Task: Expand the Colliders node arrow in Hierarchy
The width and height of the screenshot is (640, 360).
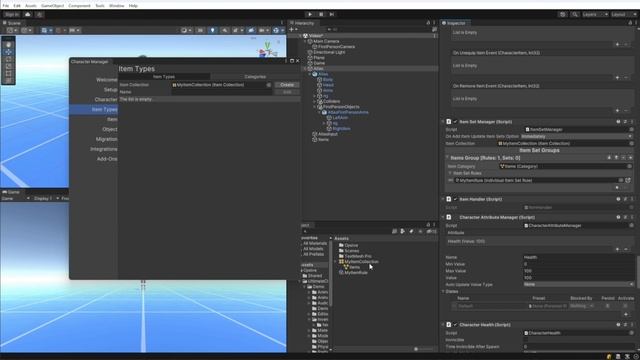Action: pos(315,101)
